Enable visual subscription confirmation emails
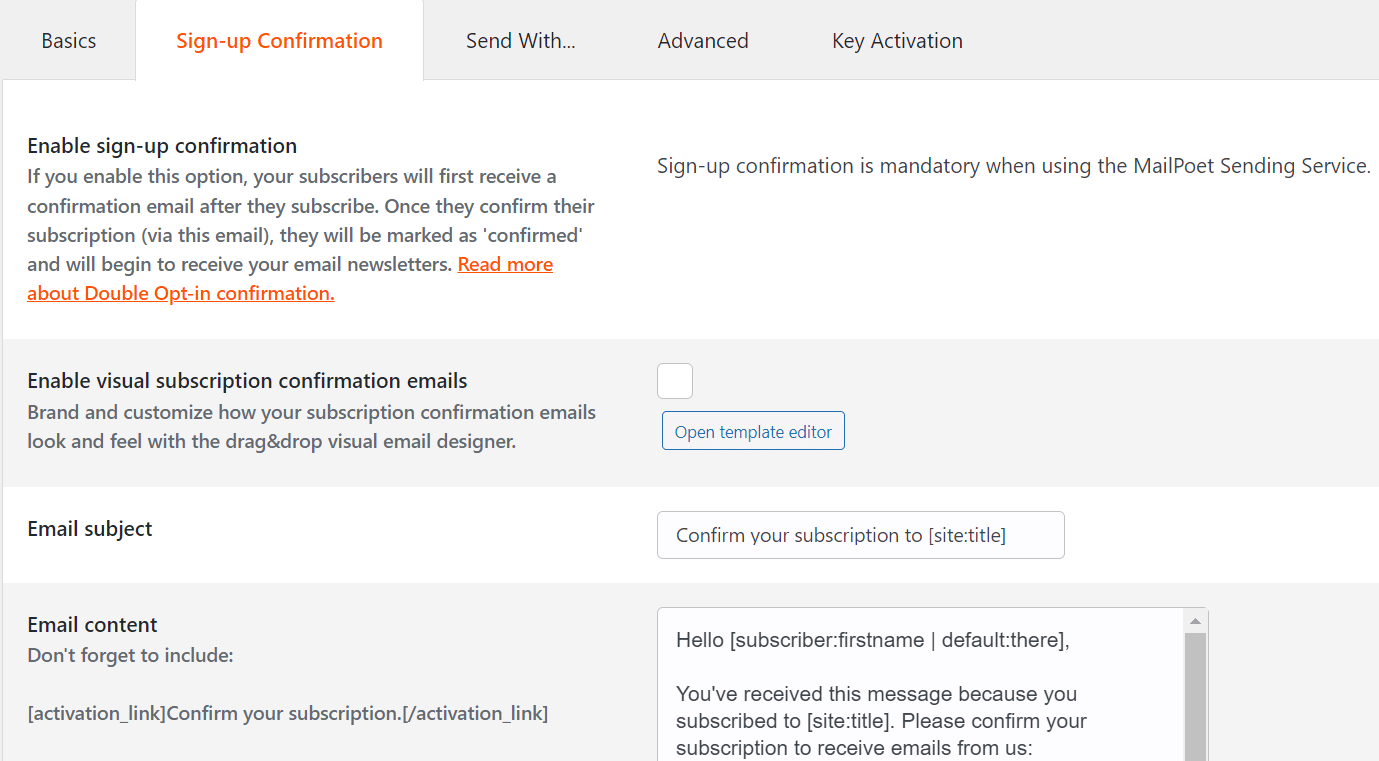 (x=674, y=381)
